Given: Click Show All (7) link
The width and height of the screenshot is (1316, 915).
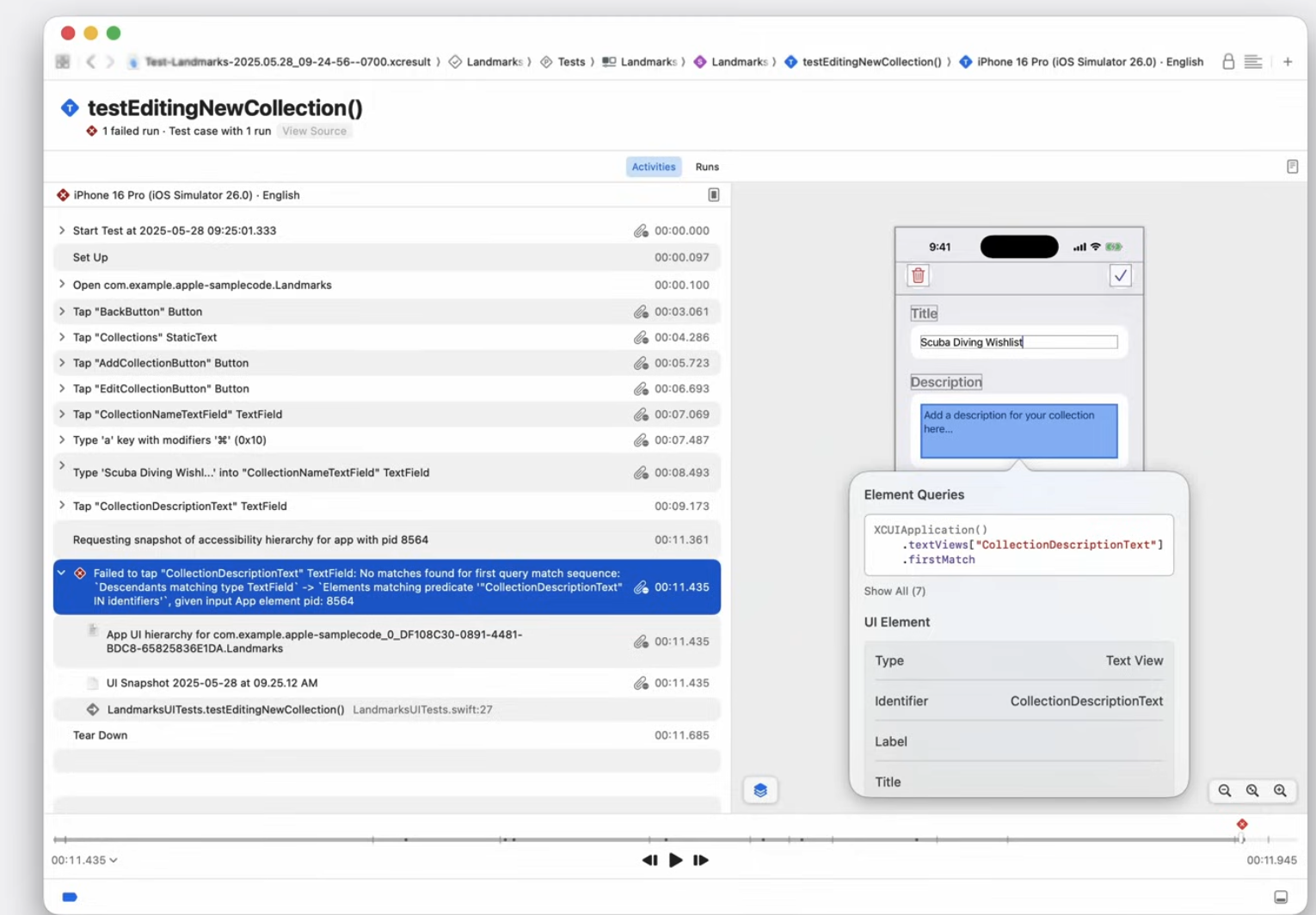Looking at the screenshot, I should [x=895, y=592].
